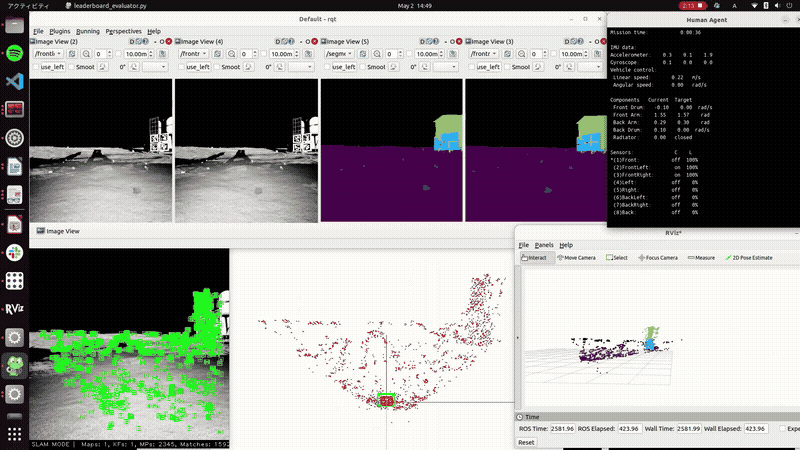Open rqt Perspectives menu

coord(123,31)
